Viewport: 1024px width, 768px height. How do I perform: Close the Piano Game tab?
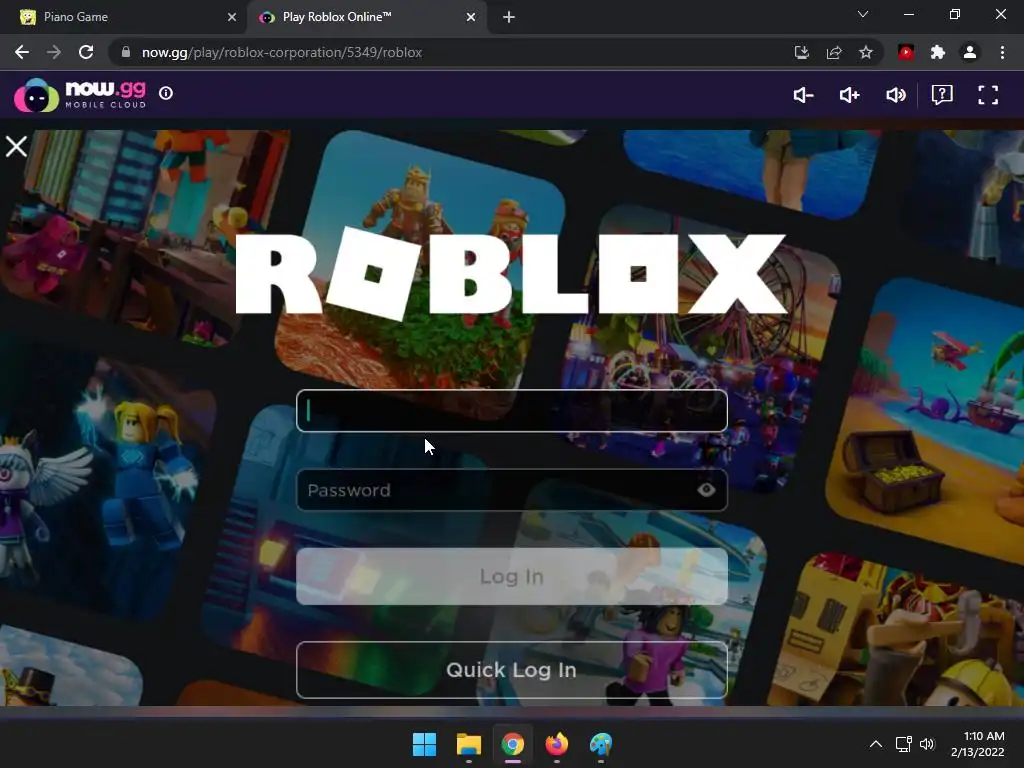click(232, 17)
